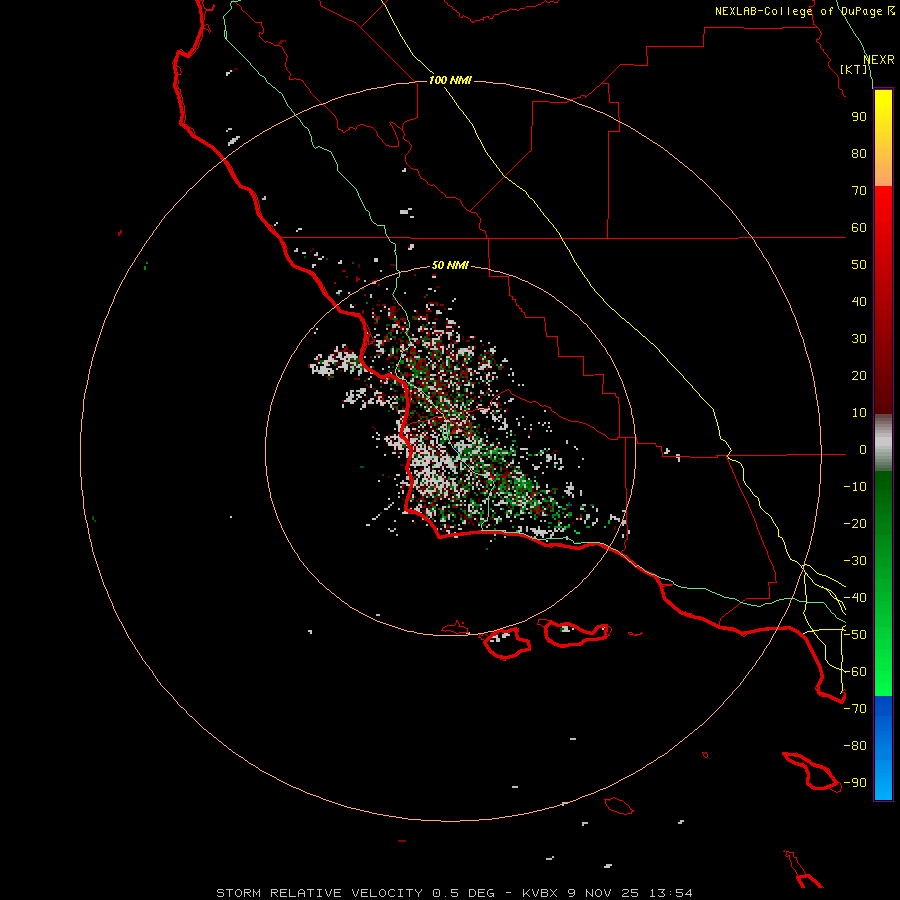Click the NEXLAB-College of DuPage watermark text
900x900 pixels.
(x=804, y=11)
